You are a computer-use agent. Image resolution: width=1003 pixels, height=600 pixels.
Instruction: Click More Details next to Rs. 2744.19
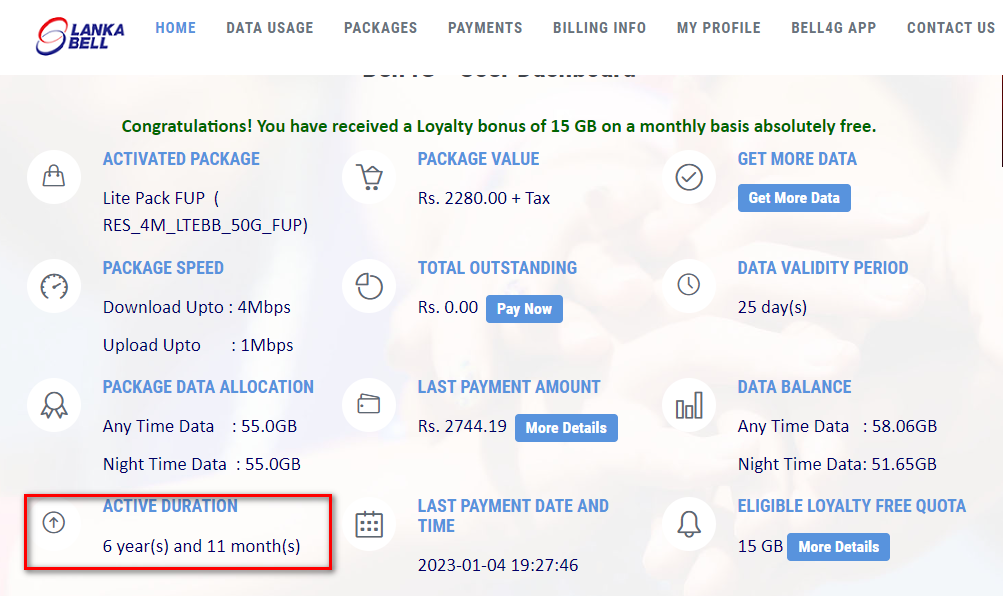[x=566, y=428]
